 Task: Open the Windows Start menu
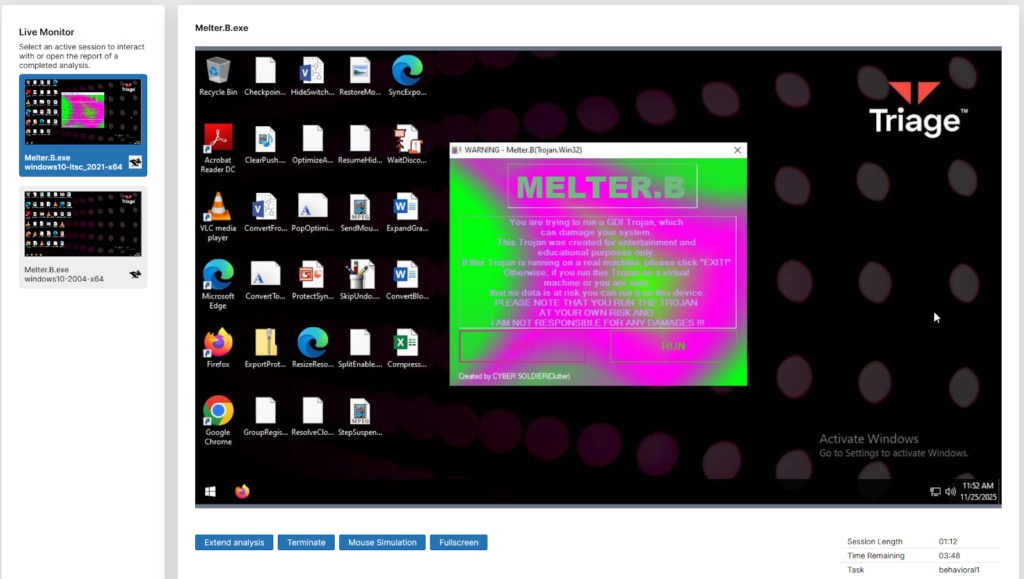(x=211, y=491)
